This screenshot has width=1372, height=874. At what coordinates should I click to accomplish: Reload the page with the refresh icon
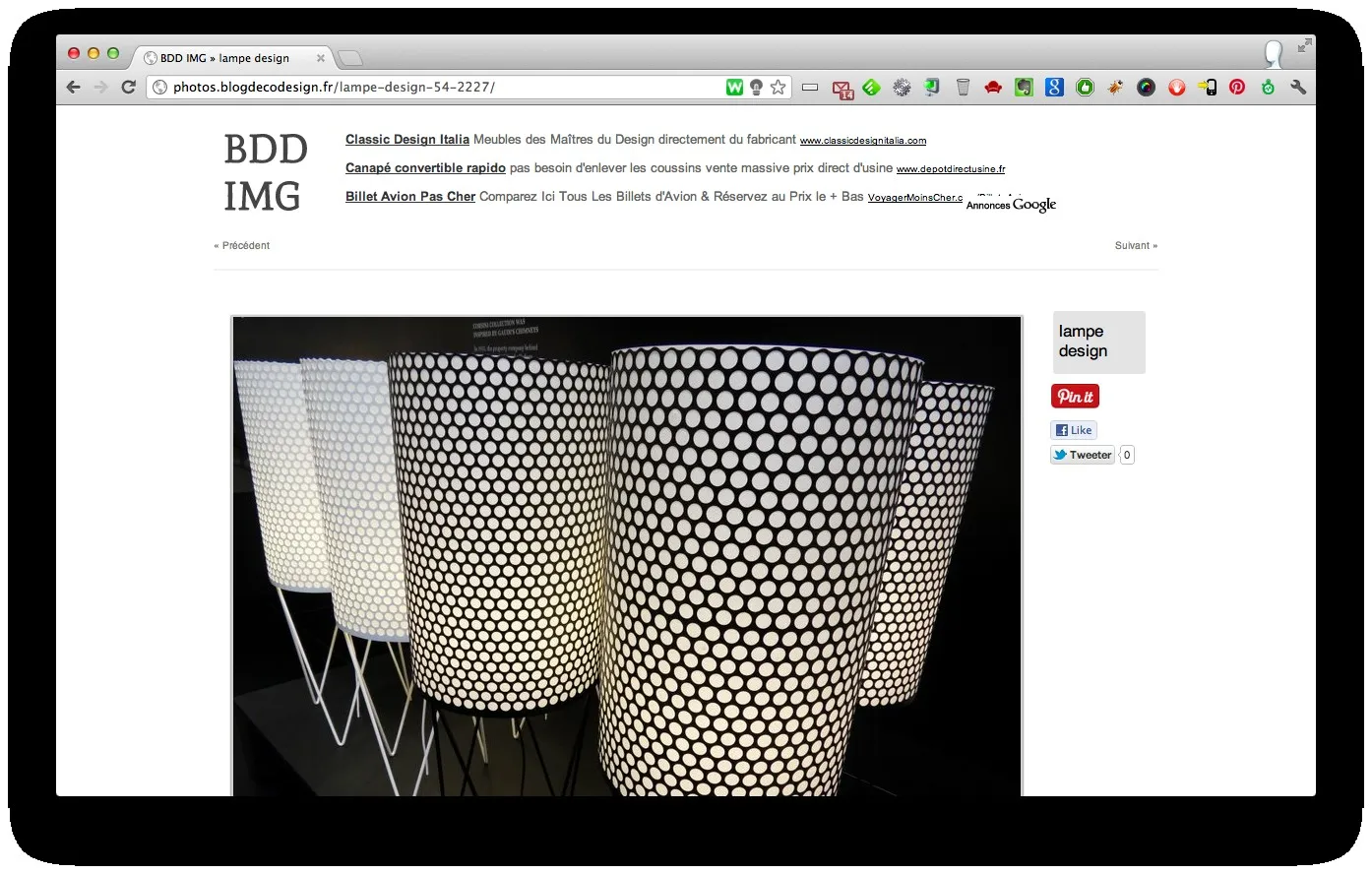coord(128,88)
